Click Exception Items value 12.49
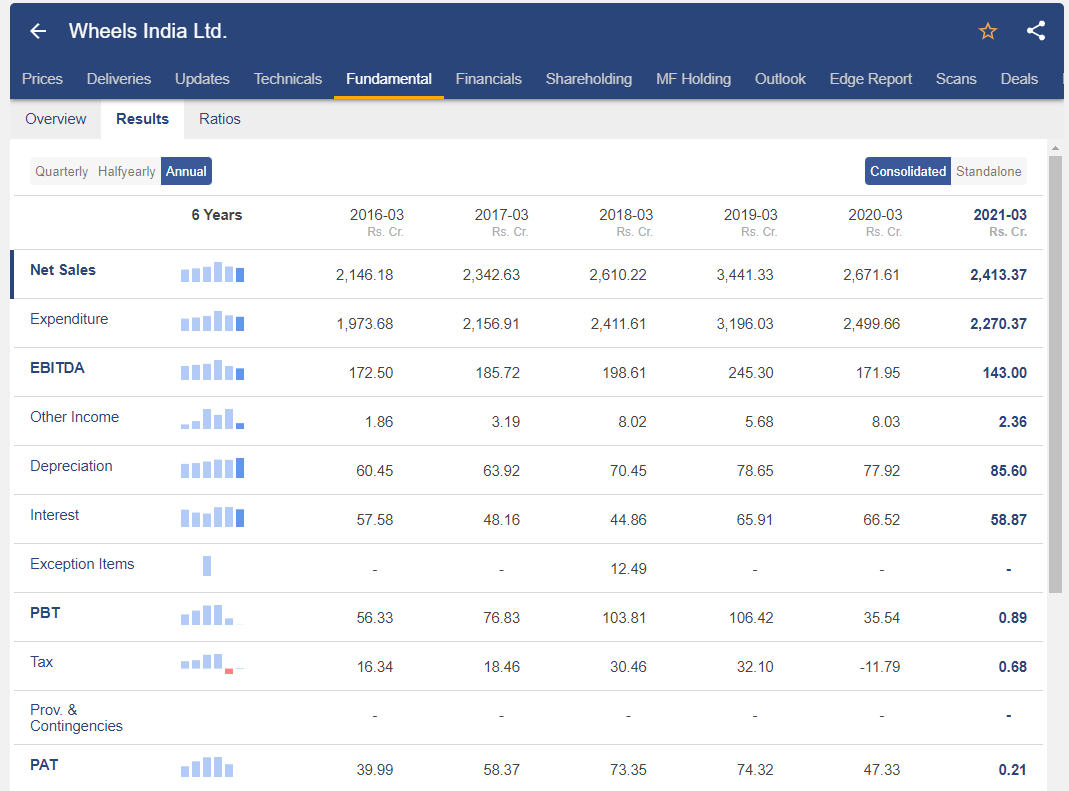The width and height of the screenshot is (1069, 791). coord(628,569)
